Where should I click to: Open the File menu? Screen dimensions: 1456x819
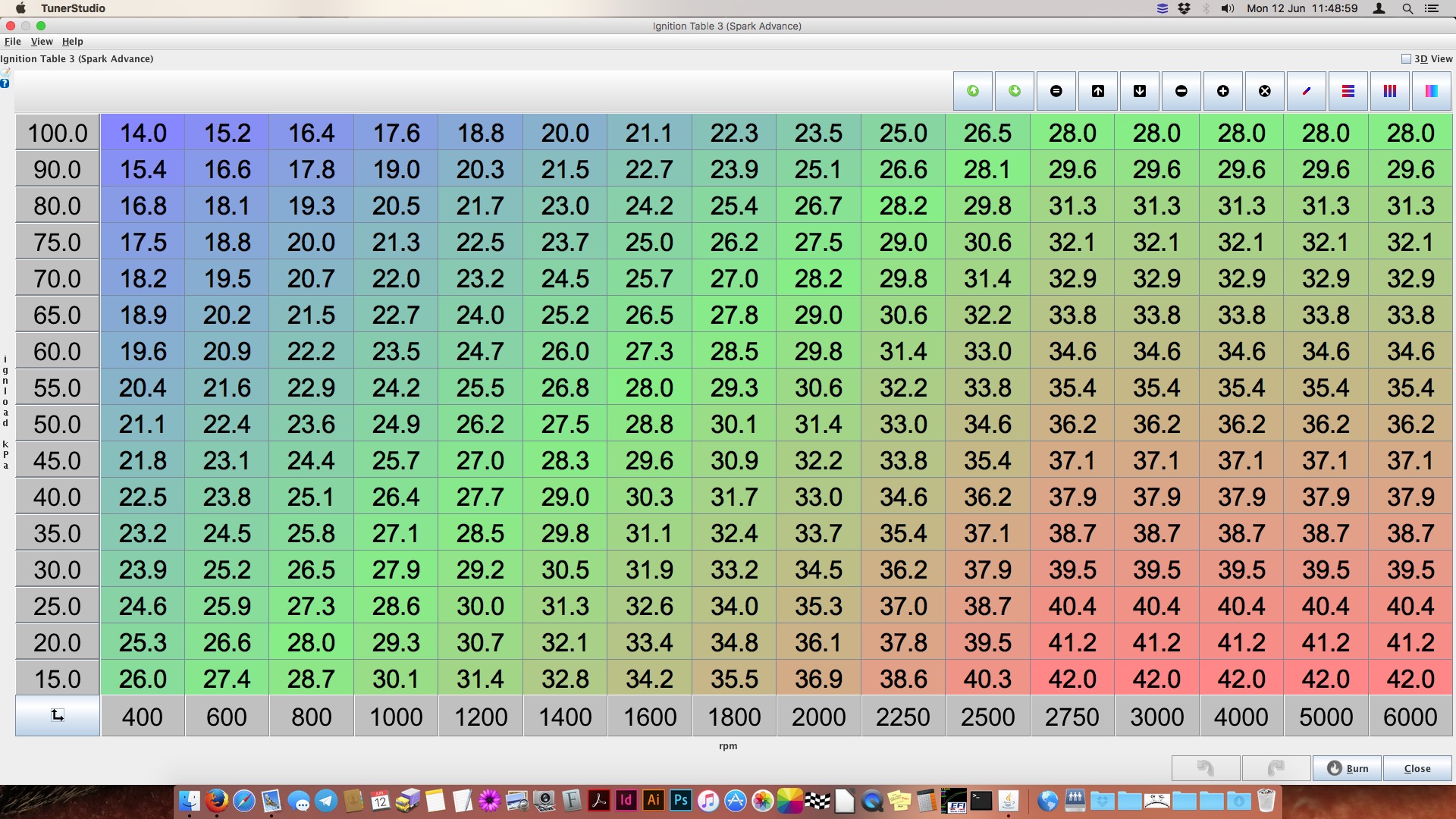pos(13,42)
